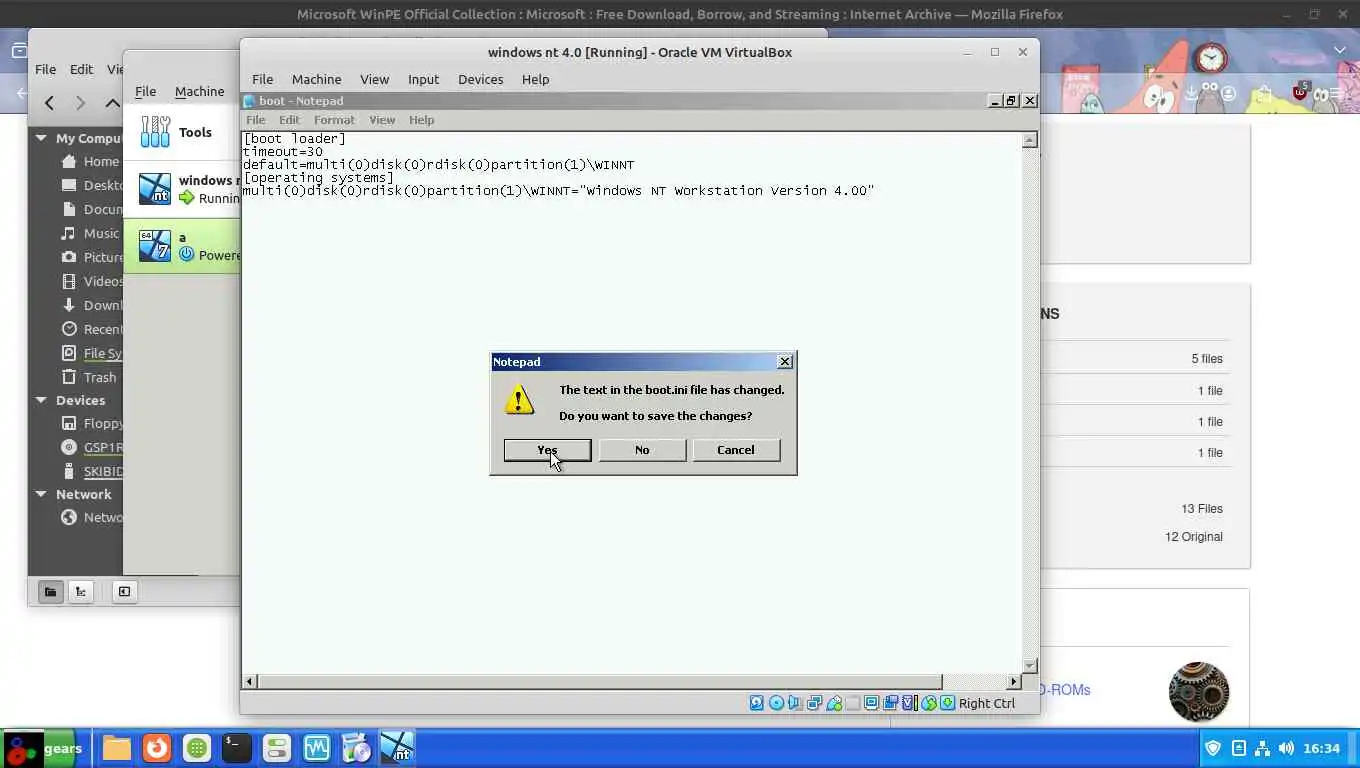This screenshot has height=768, width=1360.
Task: Open file manager File menu
Action: coord(45,69)
